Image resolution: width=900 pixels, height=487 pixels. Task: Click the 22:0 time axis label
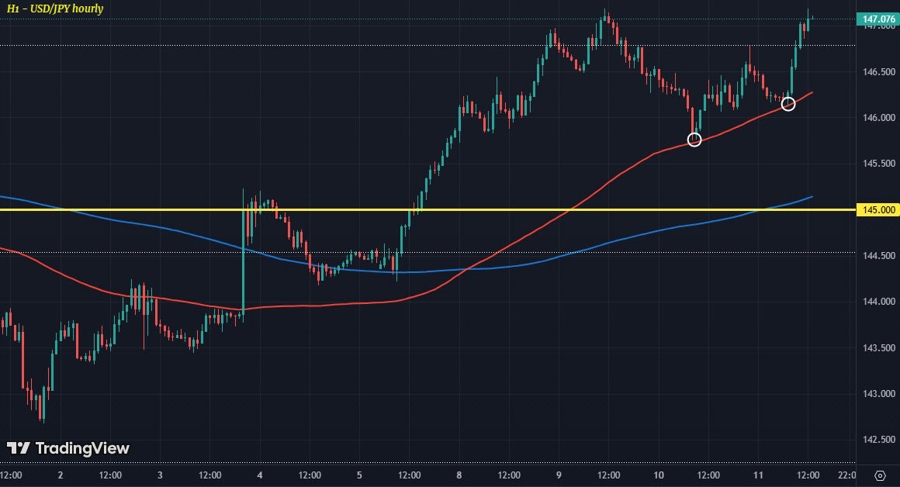tap(847, 475)
